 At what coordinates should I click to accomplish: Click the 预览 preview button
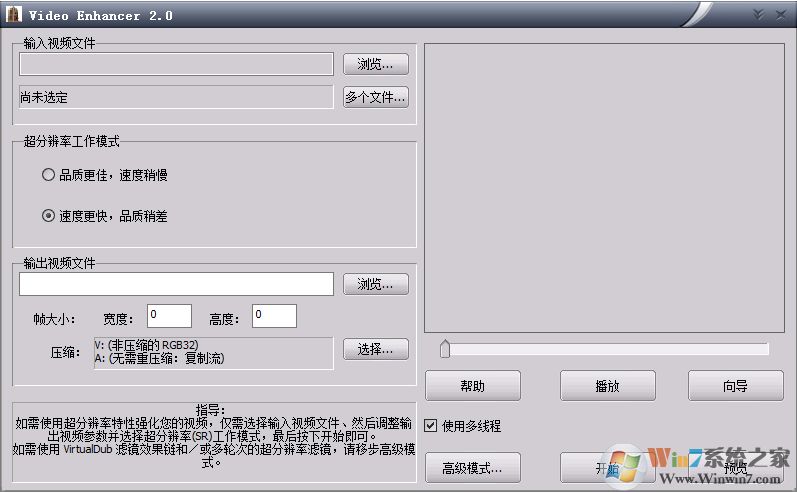coord(735,467)
